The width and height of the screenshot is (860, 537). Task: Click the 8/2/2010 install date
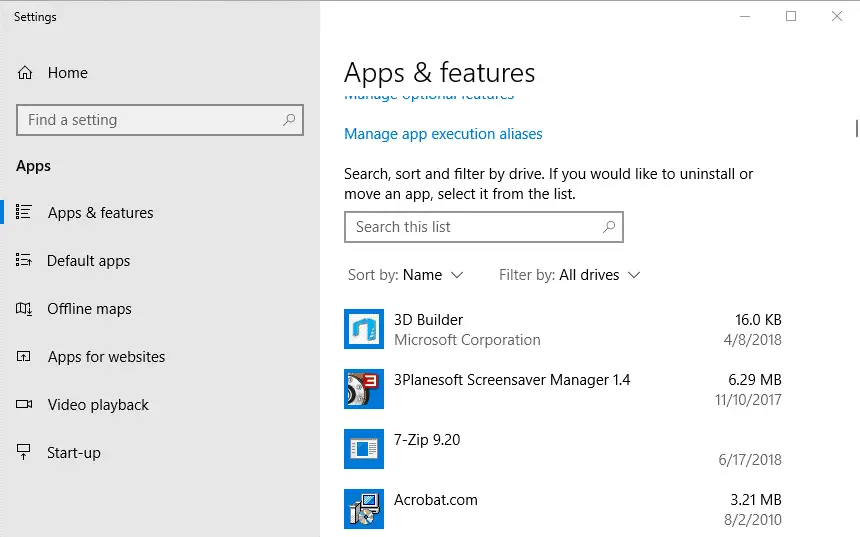(x=752, y=519)
